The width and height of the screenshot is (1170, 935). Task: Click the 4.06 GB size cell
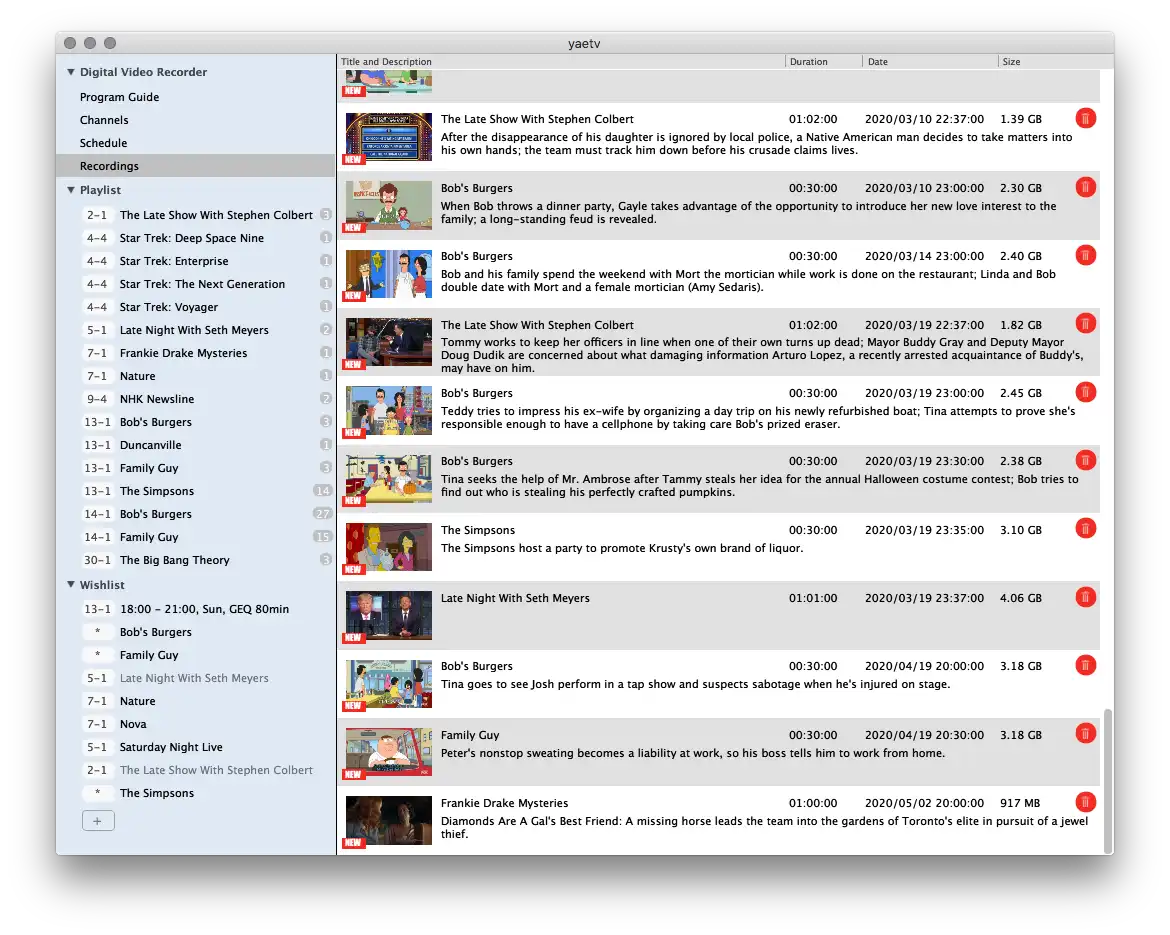click(x=1021, y=598)
